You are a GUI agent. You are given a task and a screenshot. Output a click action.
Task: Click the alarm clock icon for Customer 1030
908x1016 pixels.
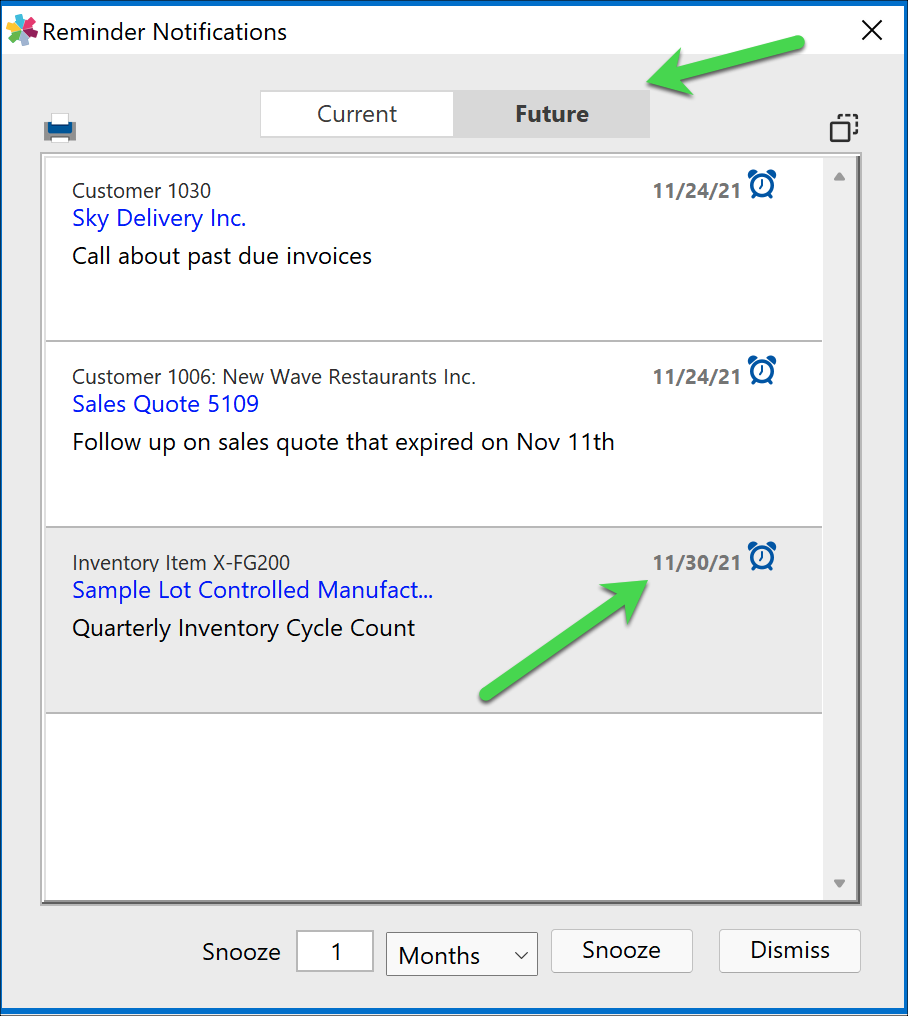[761, 184]
